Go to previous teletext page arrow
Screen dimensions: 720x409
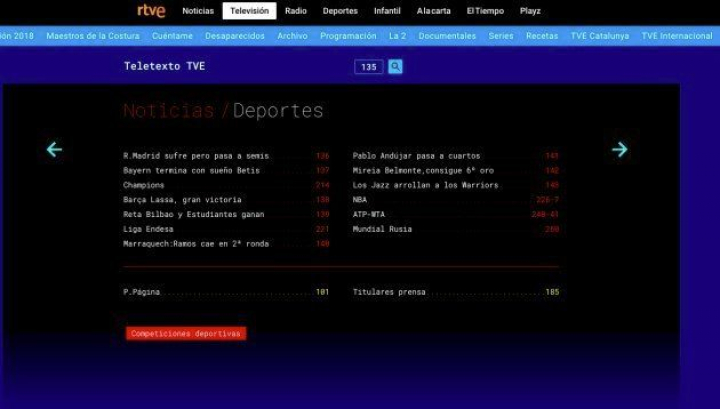coord(54,149)
